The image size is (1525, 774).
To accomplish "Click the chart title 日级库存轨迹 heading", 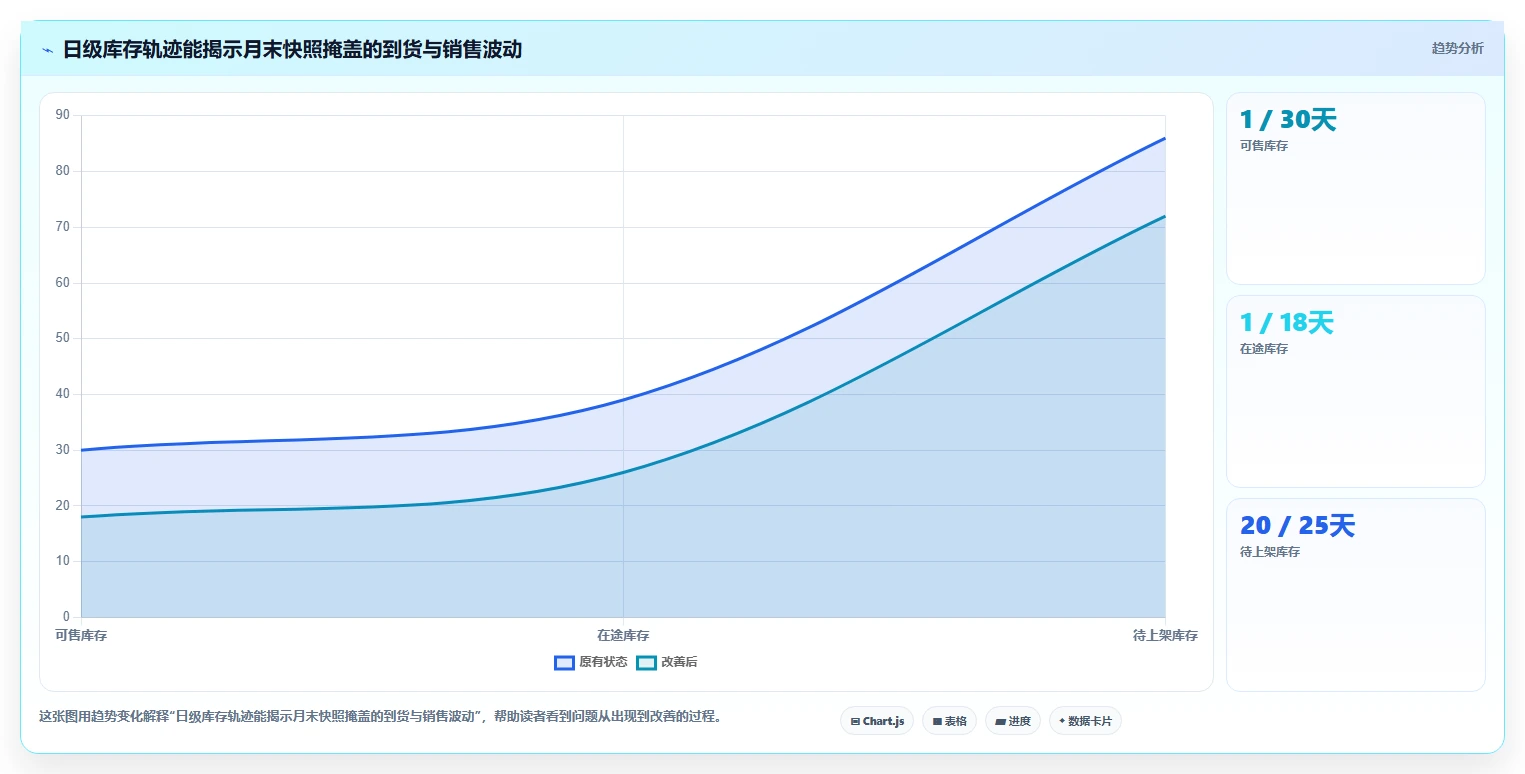I will pyautogui.click(x=292, y=49).
